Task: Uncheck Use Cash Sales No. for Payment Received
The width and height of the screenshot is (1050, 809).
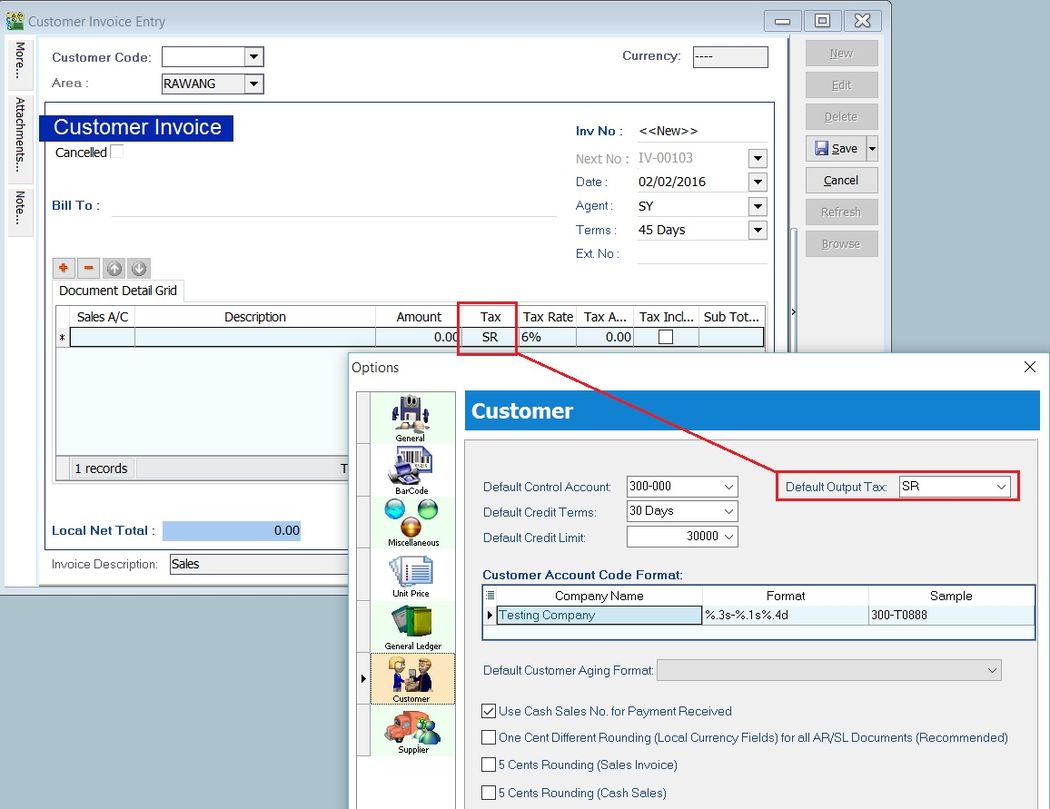Action: tap(488, 711)
